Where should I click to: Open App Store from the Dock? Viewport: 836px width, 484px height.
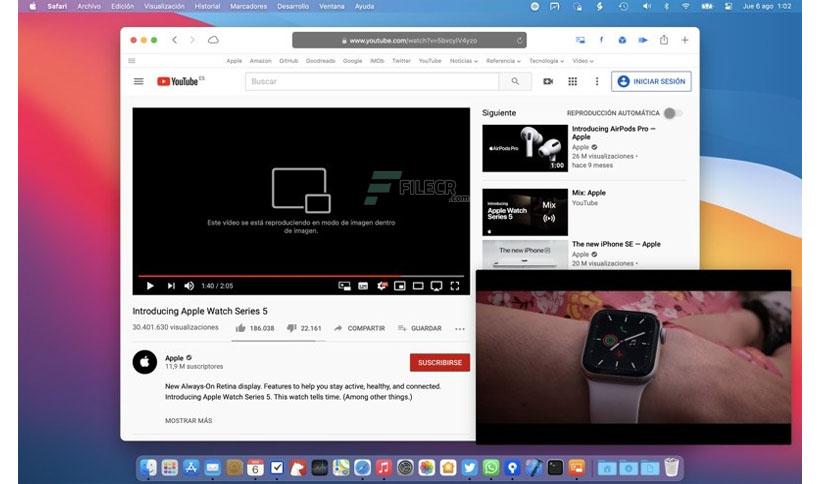coord(191,468)
